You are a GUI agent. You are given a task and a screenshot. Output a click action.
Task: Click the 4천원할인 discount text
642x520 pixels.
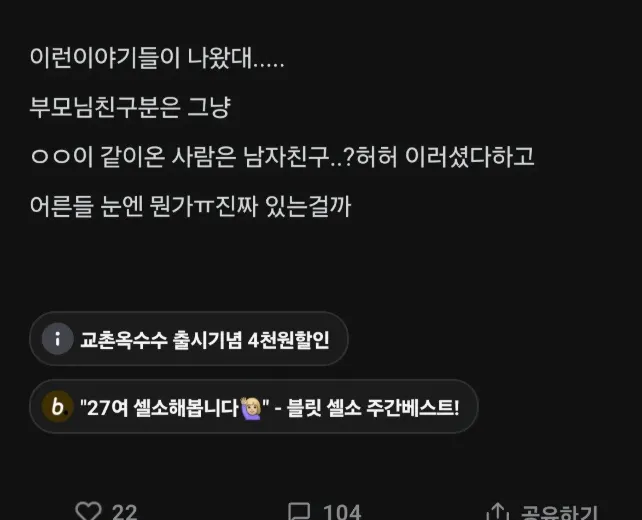coord(288,340)
